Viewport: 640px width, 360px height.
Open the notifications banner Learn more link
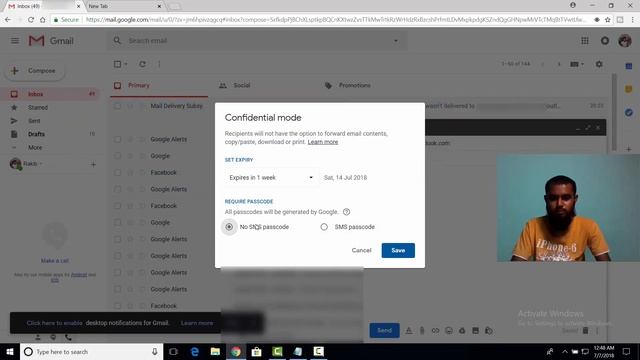pyautogui.click(x=197, y=323)
